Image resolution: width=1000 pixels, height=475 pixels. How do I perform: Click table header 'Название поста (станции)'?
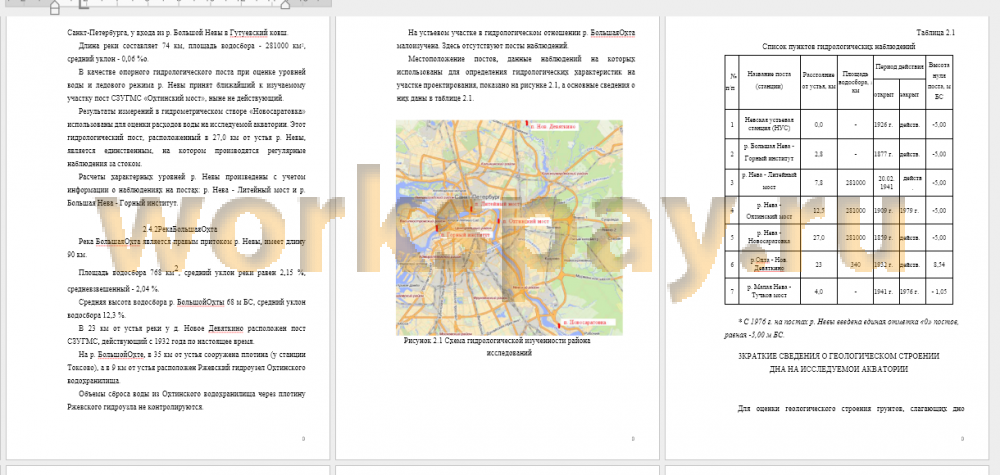click(x=769, y=80)
